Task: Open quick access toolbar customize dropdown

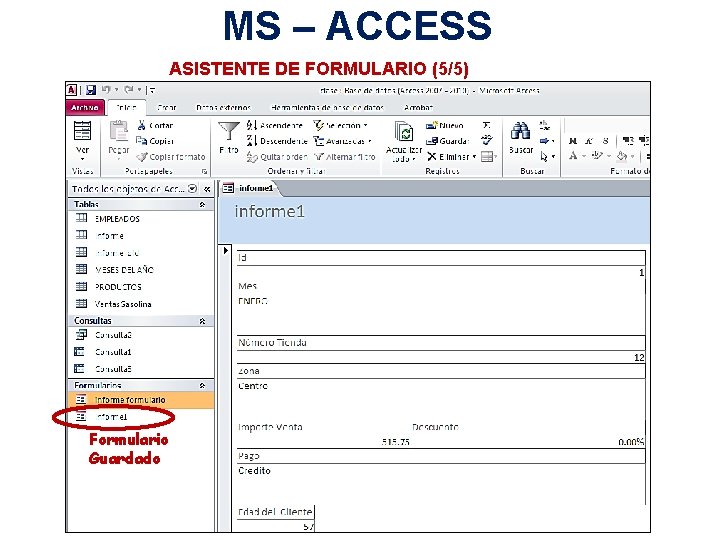Action: click(x=152, y=90)
